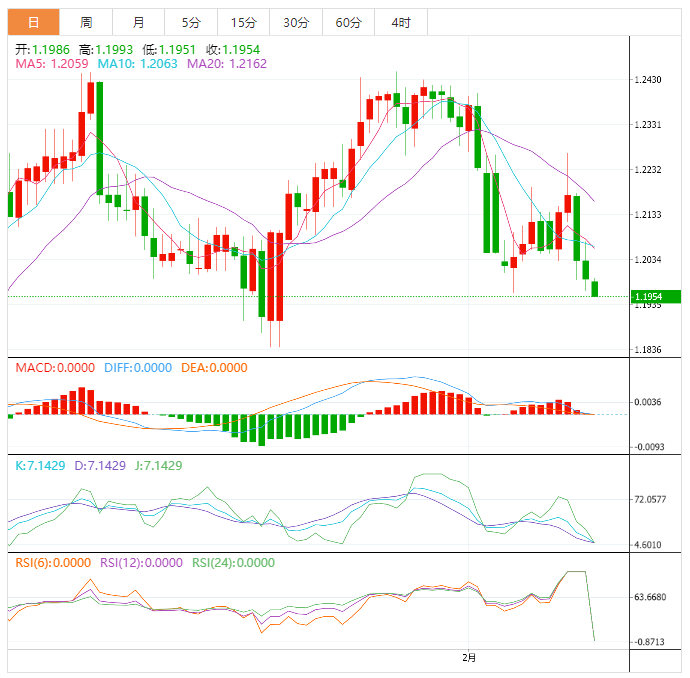
Task: Switch to the 日 daily chart tab
Action: [34, 22]
